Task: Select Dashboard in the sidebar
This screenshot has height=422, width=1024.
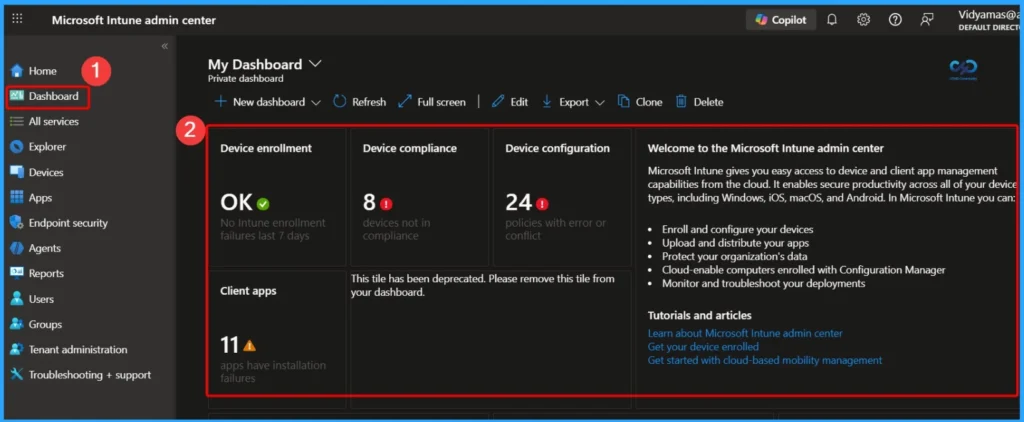Action: click(54, 96)
